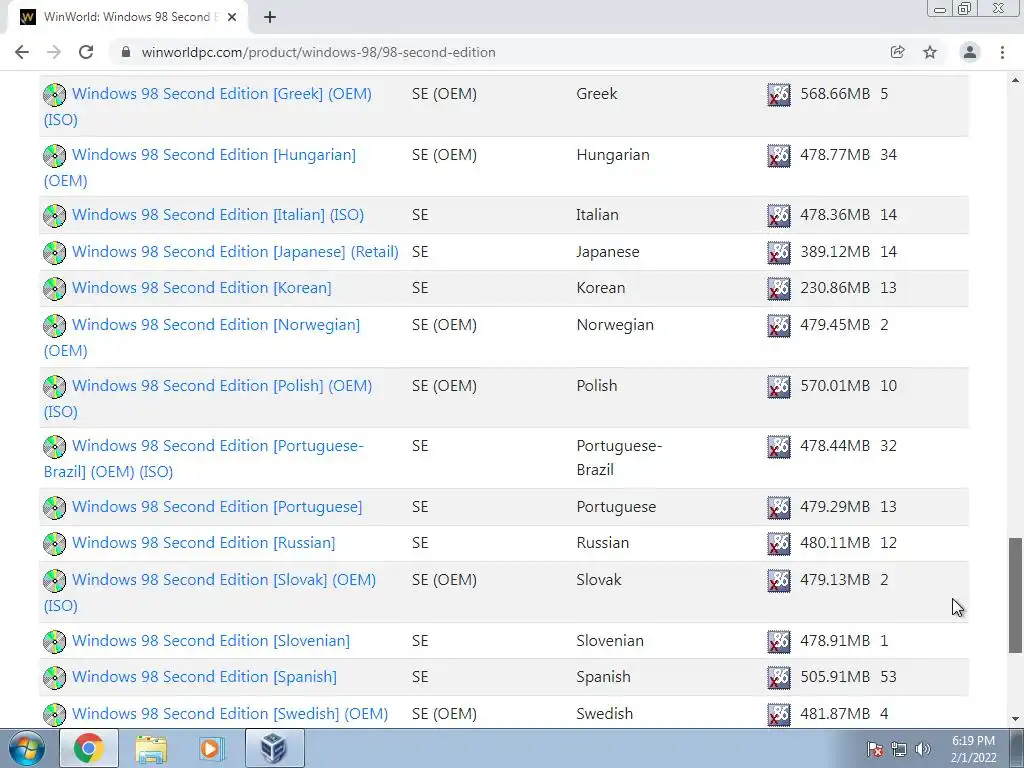The image size is (1024, 768).
Task: Click the Japanese language cell
Action: click(x=607, y=252)
